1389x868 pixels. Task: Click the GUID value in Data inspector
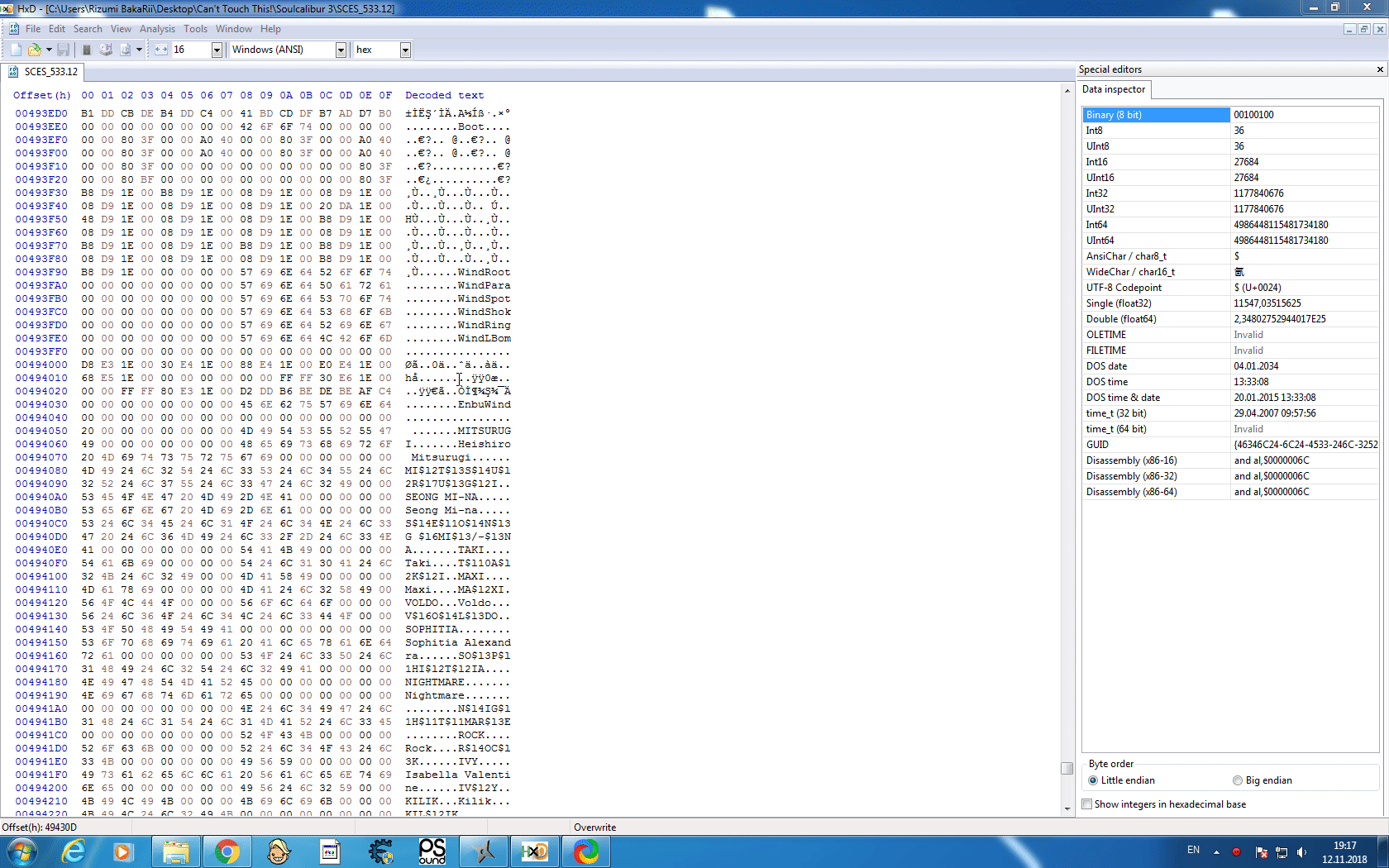tap(1305, 445)
